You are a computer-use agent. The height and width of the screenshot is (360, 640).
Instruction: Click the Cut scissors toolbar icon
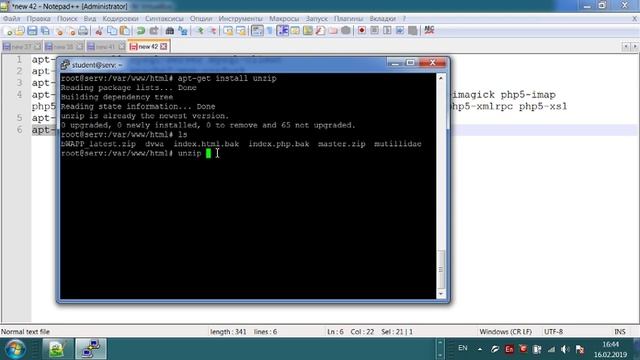click(99, 31)
